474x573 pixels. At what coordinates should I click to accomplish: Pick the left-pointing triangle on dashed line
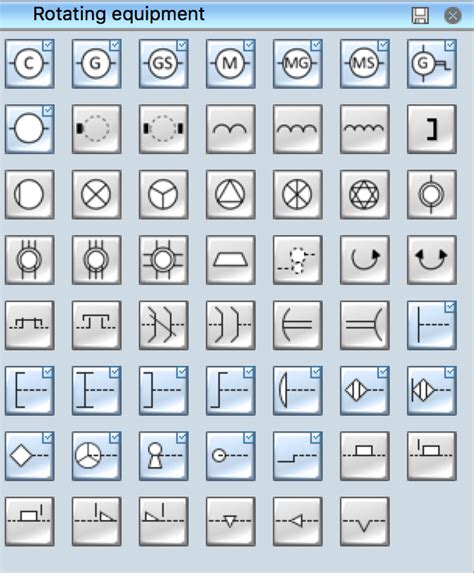tap(298, 521)
